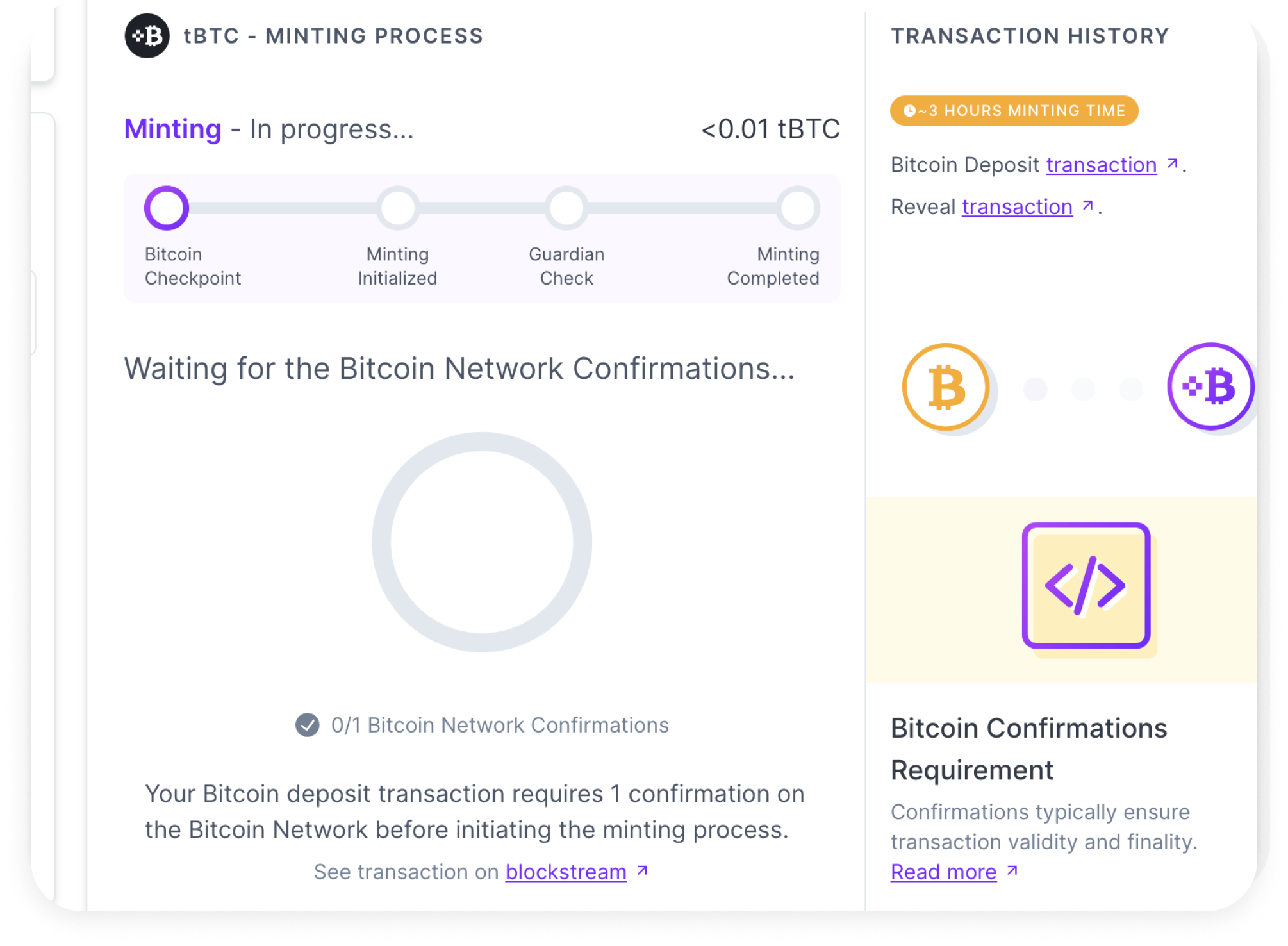Click the code brackets illustration icon
Screen dimensions: 1288x946
[x=1086, y=585]
